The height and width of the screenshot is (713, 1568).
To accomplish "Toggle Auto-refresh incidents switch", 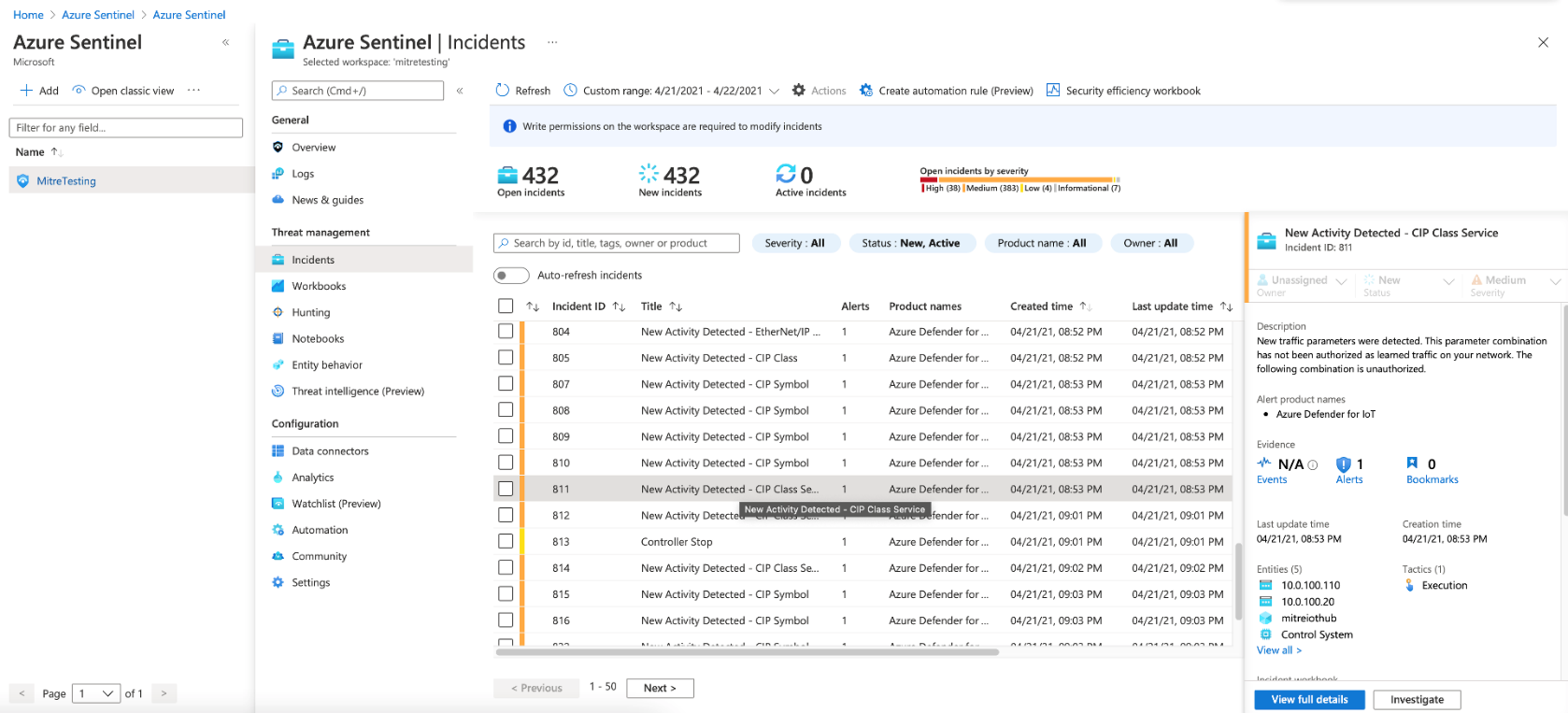I will [x=511, y=275].
